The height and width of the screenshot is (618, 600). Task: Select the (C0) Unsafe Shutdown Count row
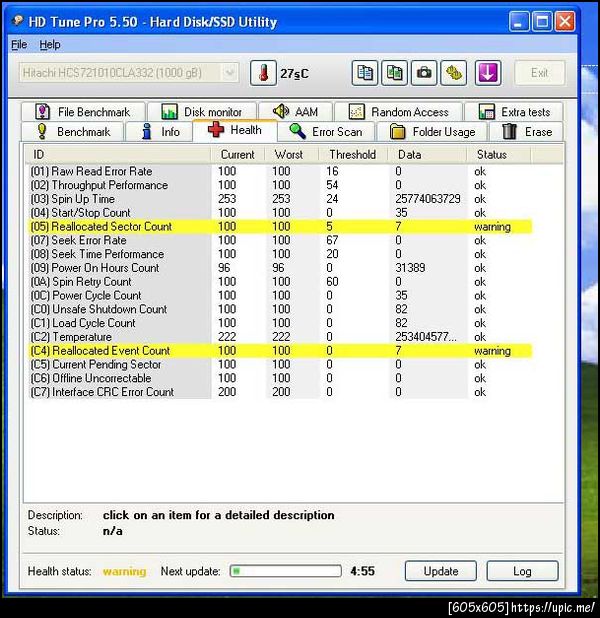(x=280, y=309)
